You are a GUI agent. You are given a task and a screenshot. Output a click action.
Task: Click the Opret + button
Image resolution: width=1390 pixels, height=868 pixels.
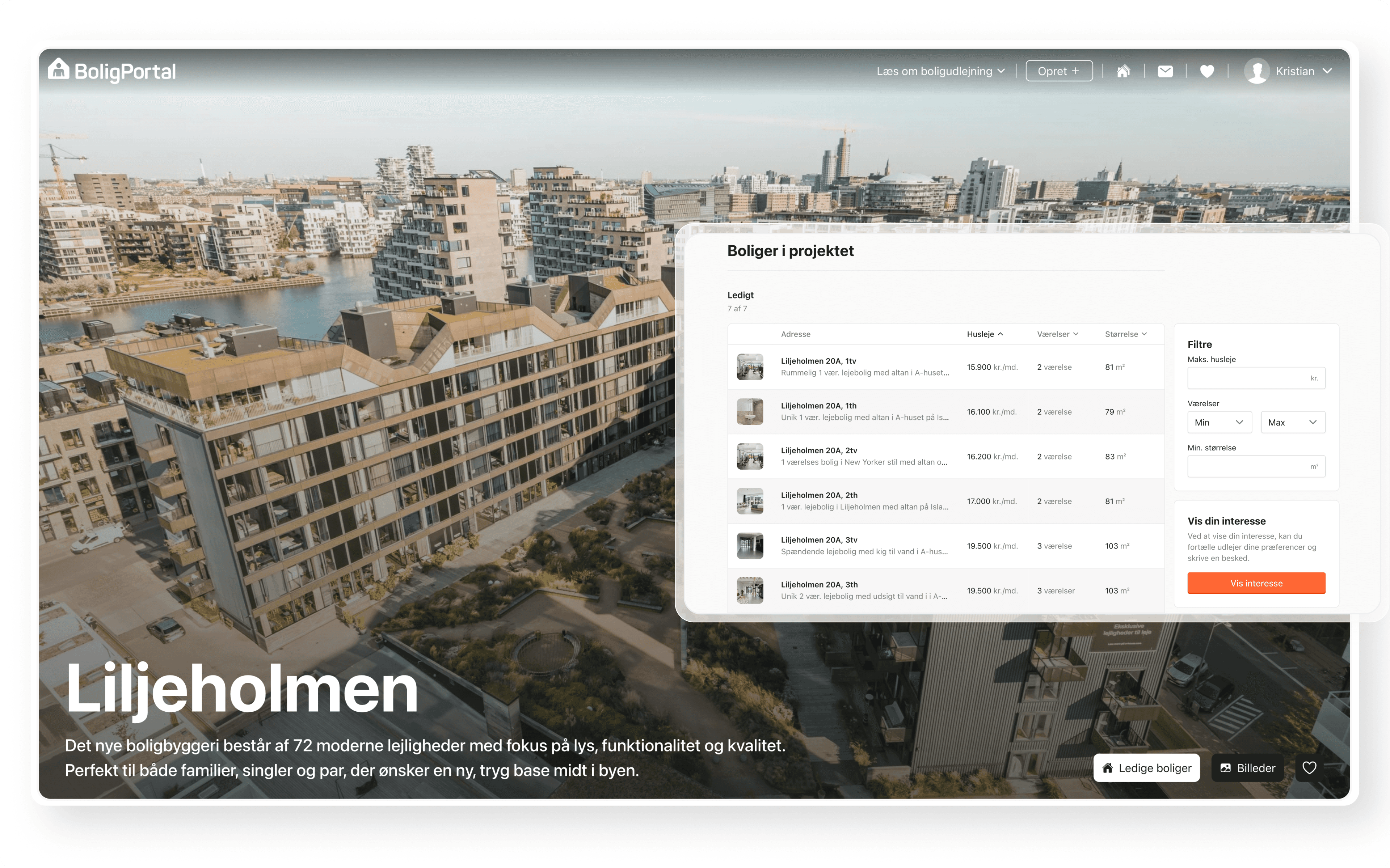coord(1059,71)
